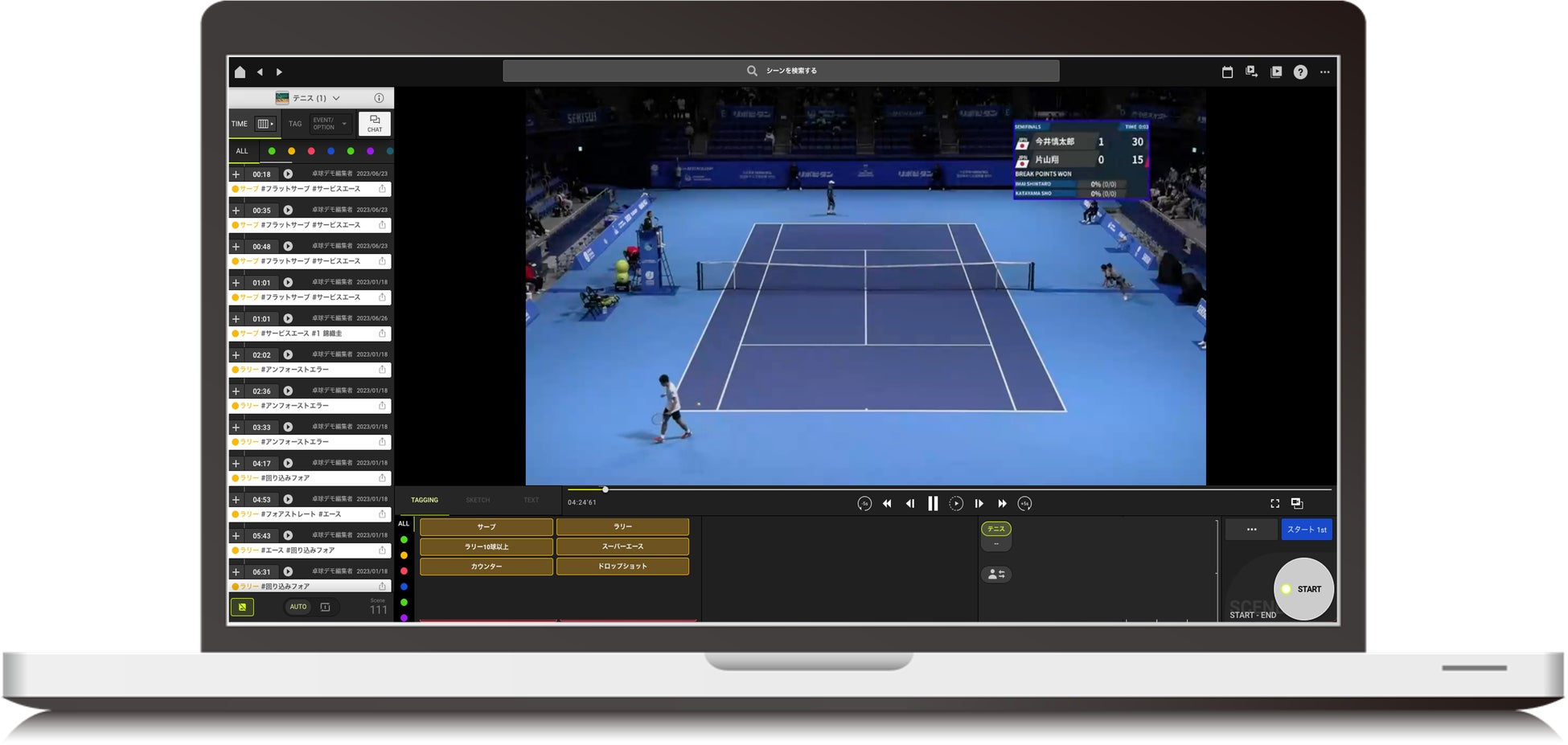1568x745 pixels.
Task: Step back one frame
Action: [910, 504]
